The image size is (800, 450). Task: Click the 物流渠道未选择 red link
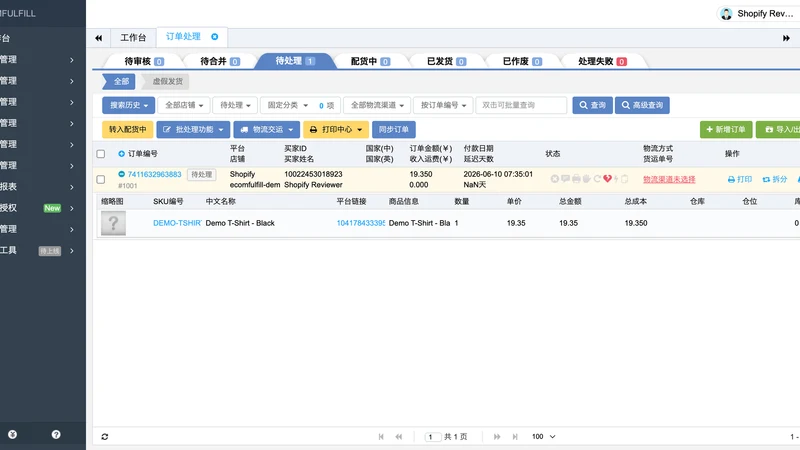click(x=669, y=180)
